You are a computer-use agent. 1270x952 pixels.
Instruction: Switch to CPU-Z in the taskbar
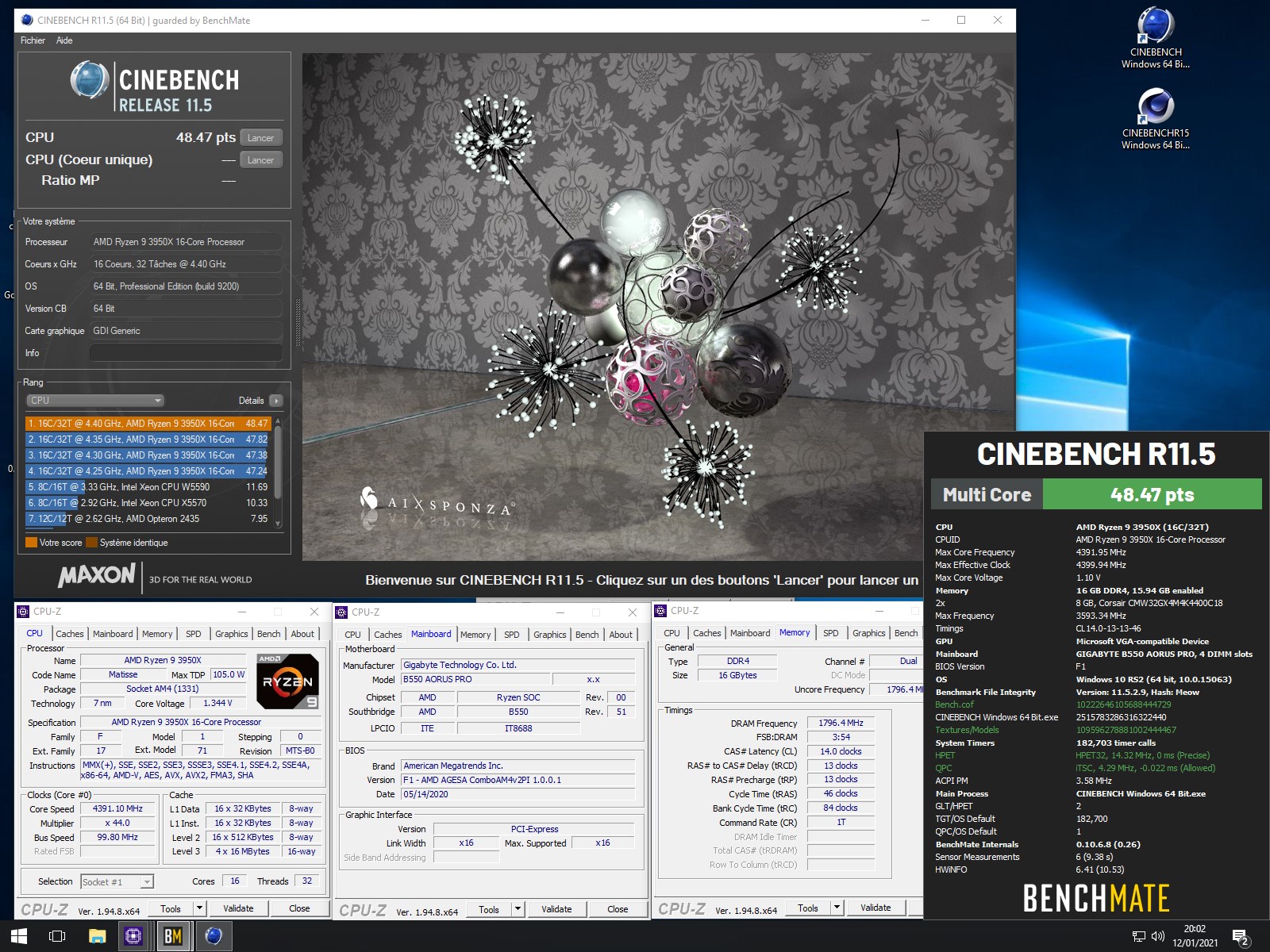pyautogui.click(x=133, y=936)
